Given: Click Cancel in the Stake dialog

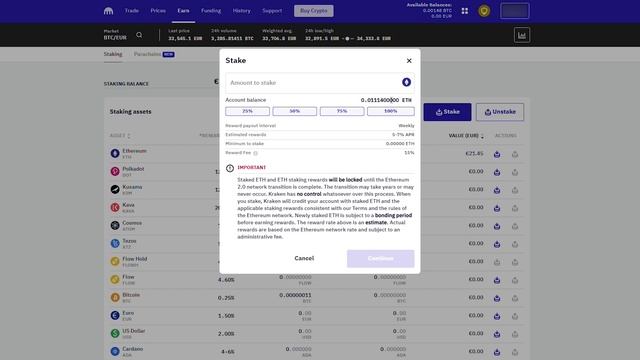Looking at the screenshot, I should (304, 258).
